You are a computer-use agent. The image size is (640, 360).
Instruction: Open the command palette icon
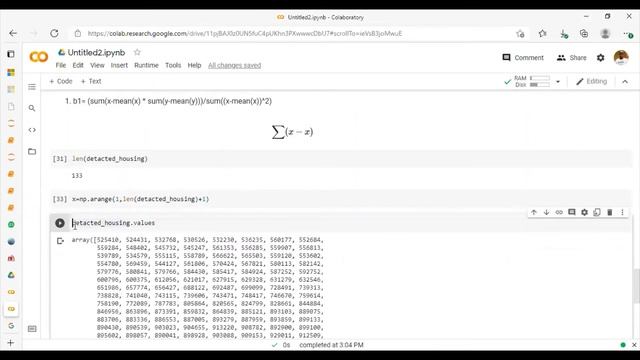click(32, 329)
